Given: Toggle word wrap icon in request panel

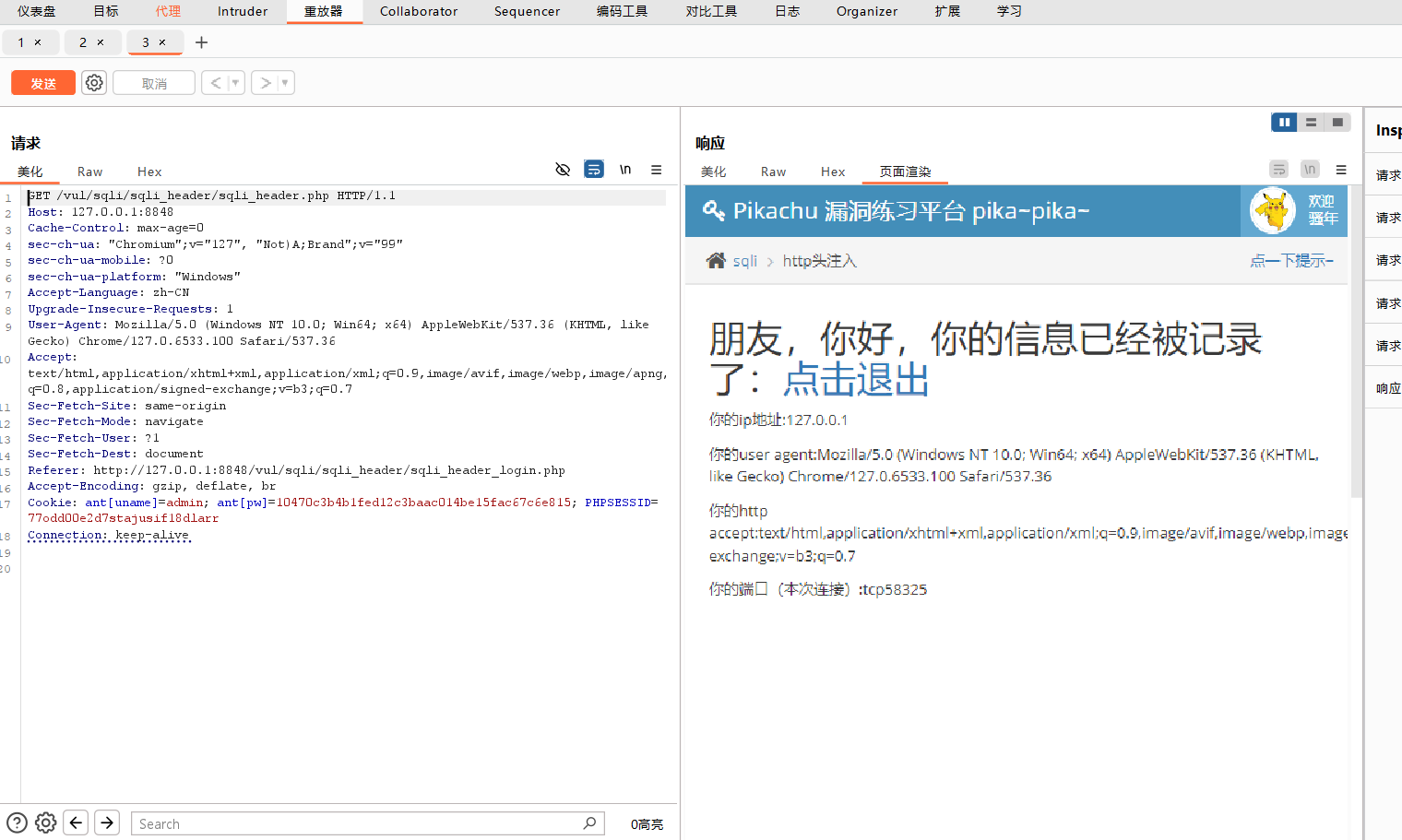Looking at the screenshot, I should pyautogui.click(x=594, y=170).
